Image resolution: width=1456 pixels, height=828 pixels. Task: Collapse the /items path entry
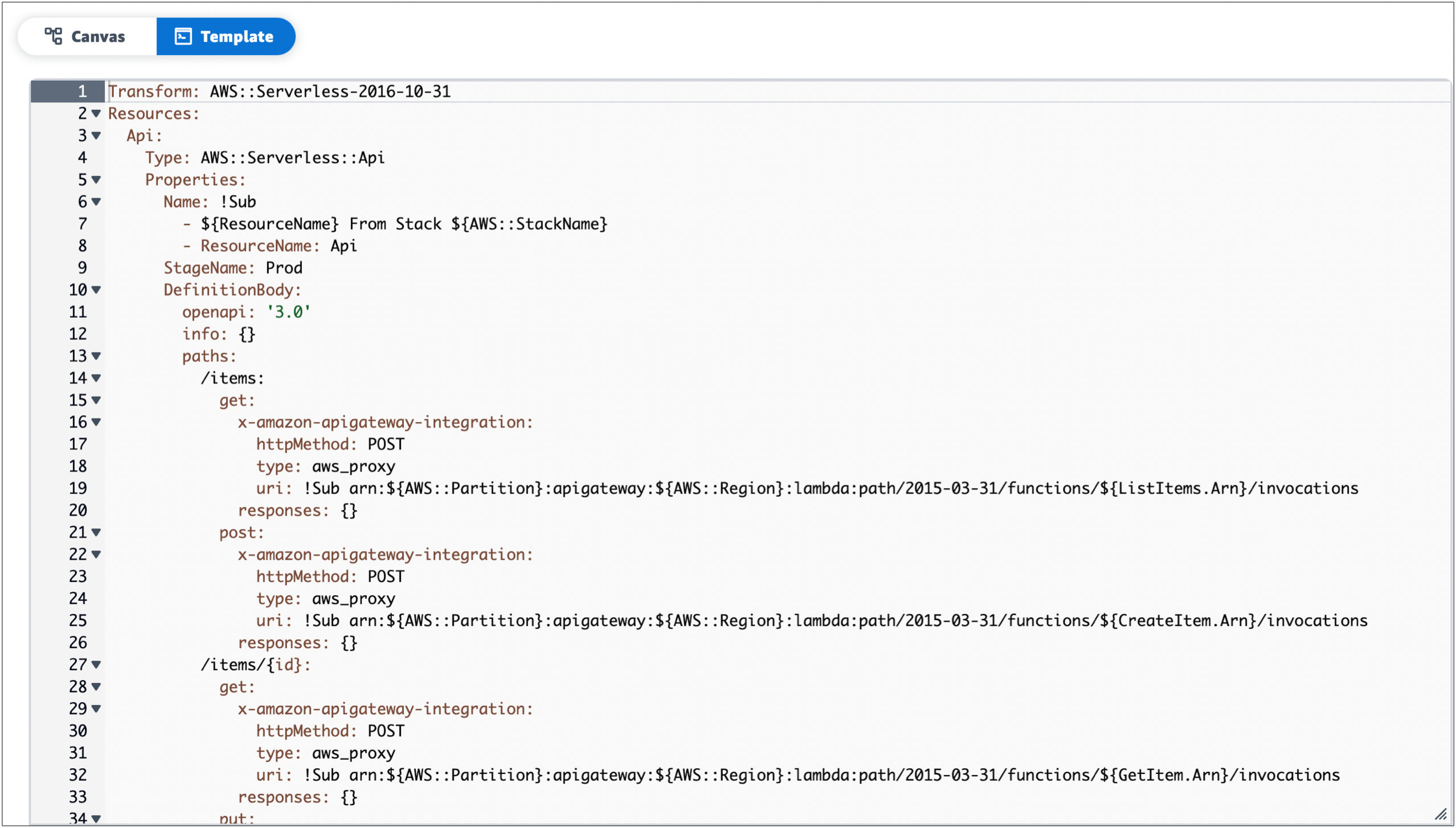click(x=96, y=378)
